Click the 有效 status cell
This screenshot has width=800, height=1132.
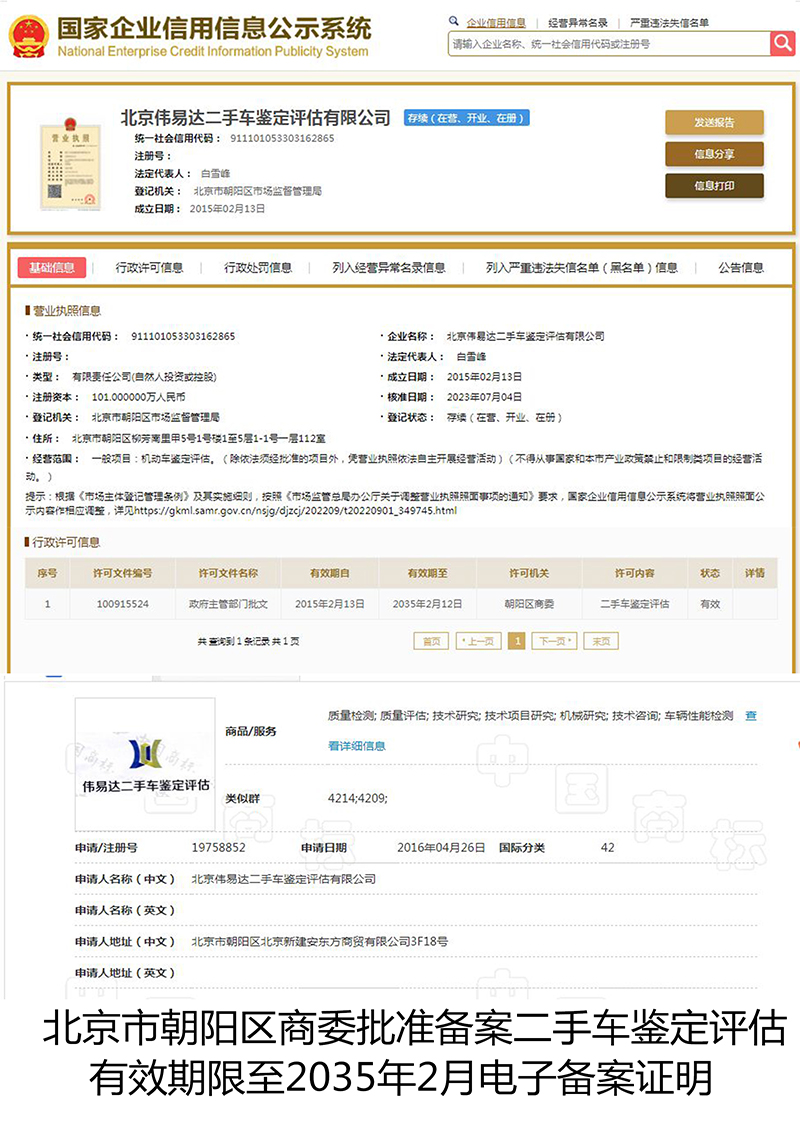tap(710, 604)
